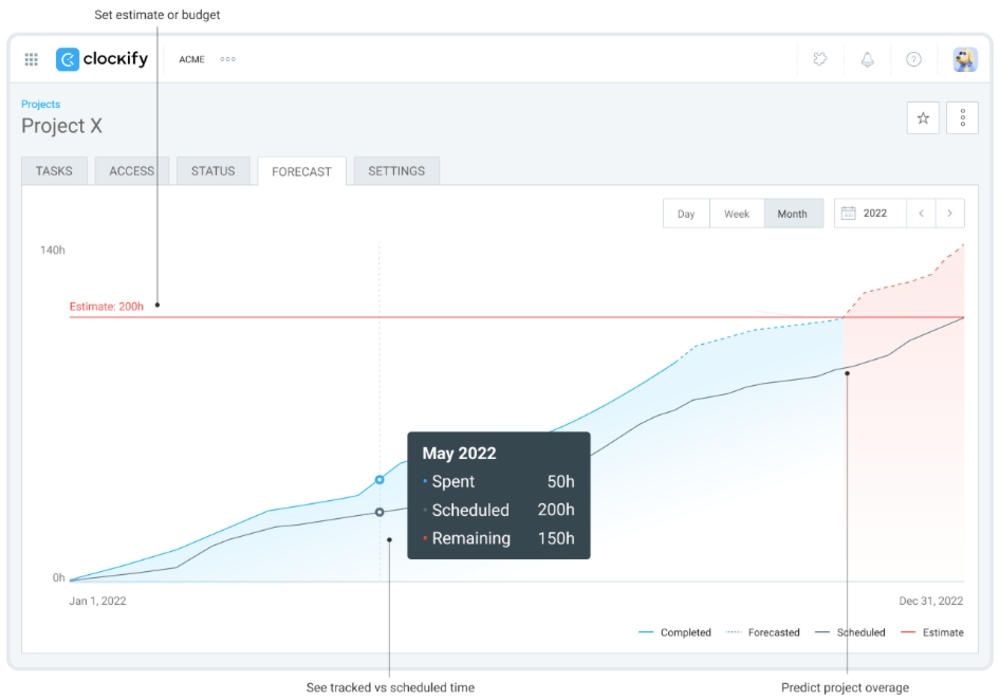
Task: Open the ACME workspace three-dot menu
Action: point(228,59)
